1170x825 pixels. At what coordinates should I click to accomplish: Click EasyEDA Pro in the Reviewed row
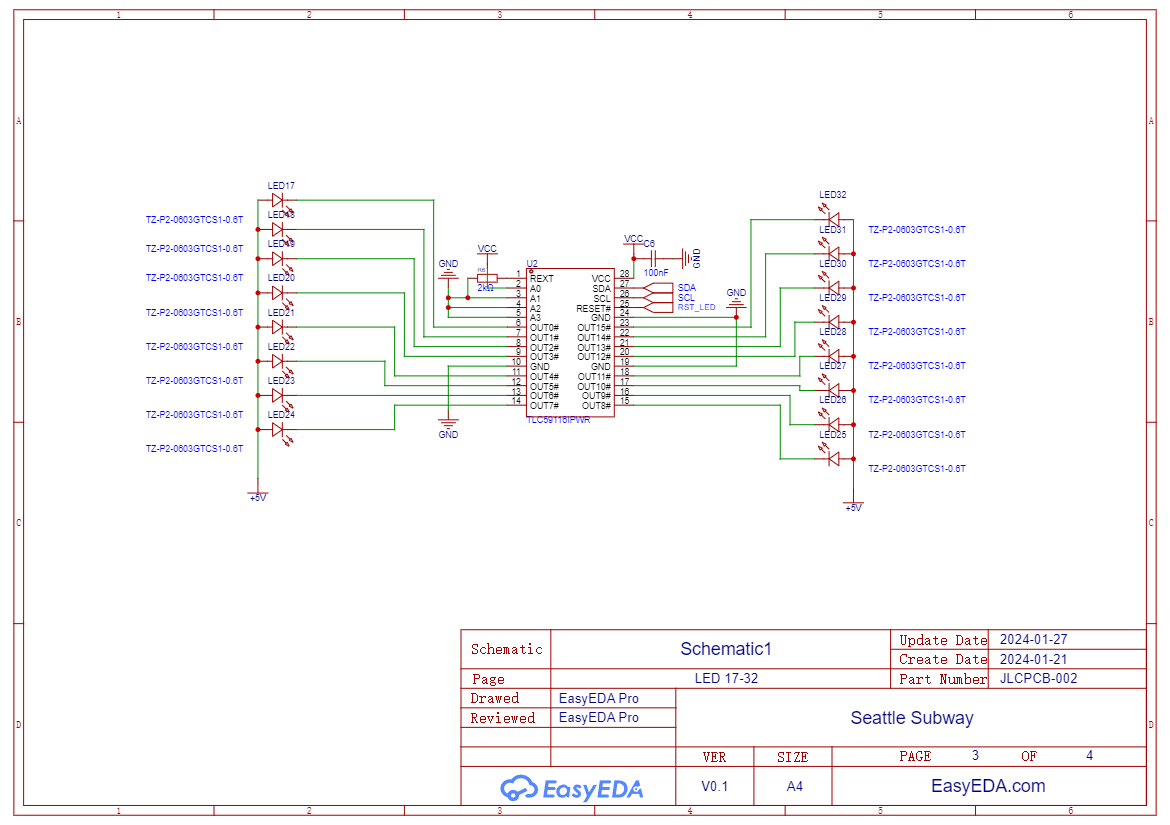(598, 718)
